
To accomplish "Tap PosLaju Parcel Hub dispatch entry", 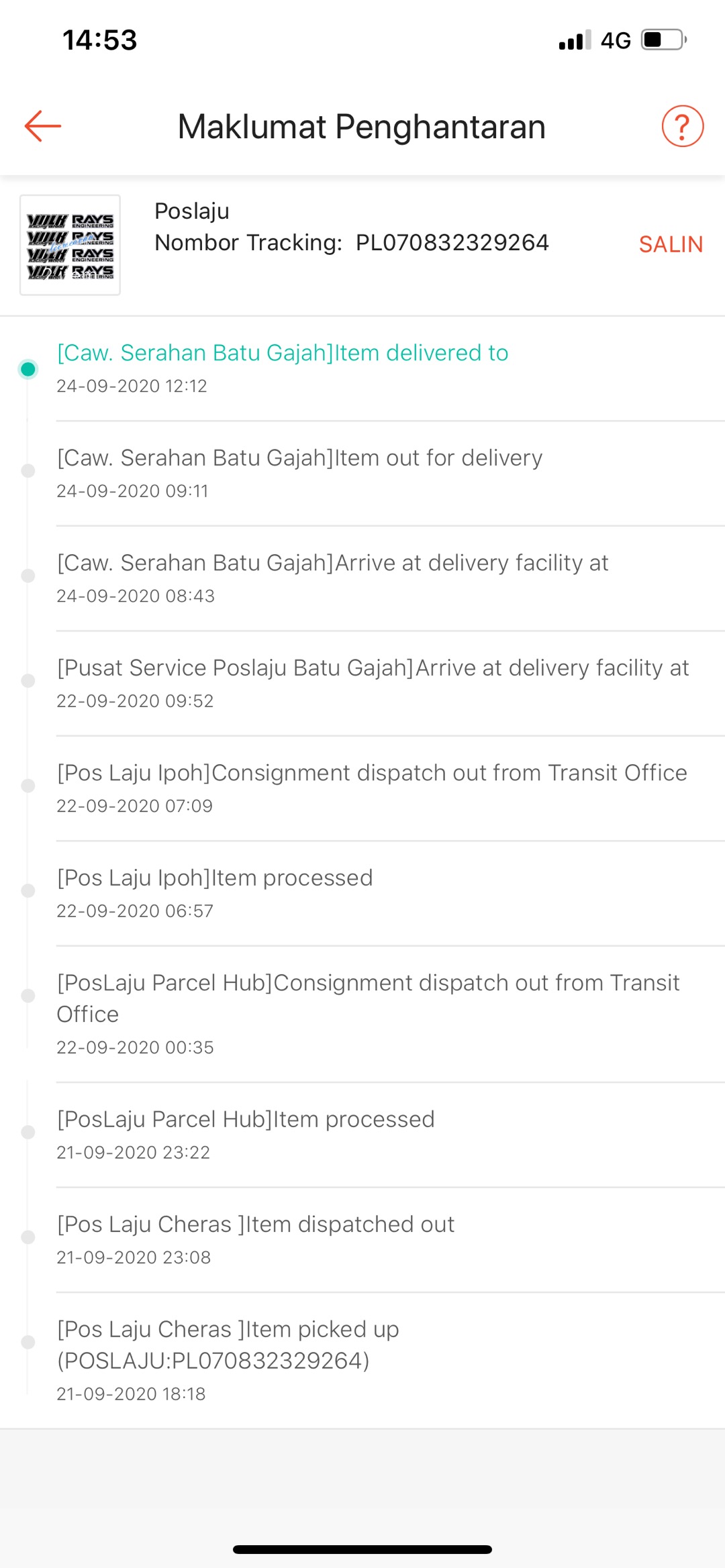I will 368,998.
